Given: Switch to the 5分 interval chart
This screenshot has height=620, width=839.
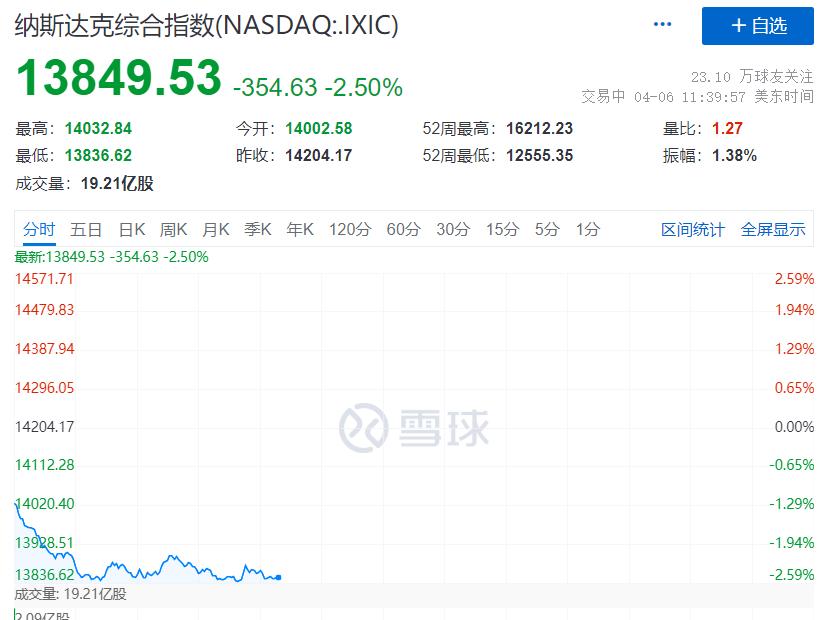Looking at the screenshot, I should 547,229.
